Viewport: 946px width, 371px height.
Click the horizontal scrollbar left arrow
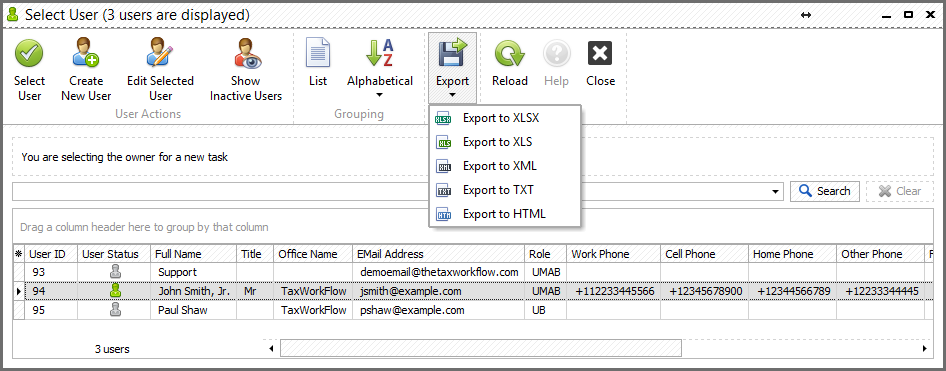coord(271,348)
